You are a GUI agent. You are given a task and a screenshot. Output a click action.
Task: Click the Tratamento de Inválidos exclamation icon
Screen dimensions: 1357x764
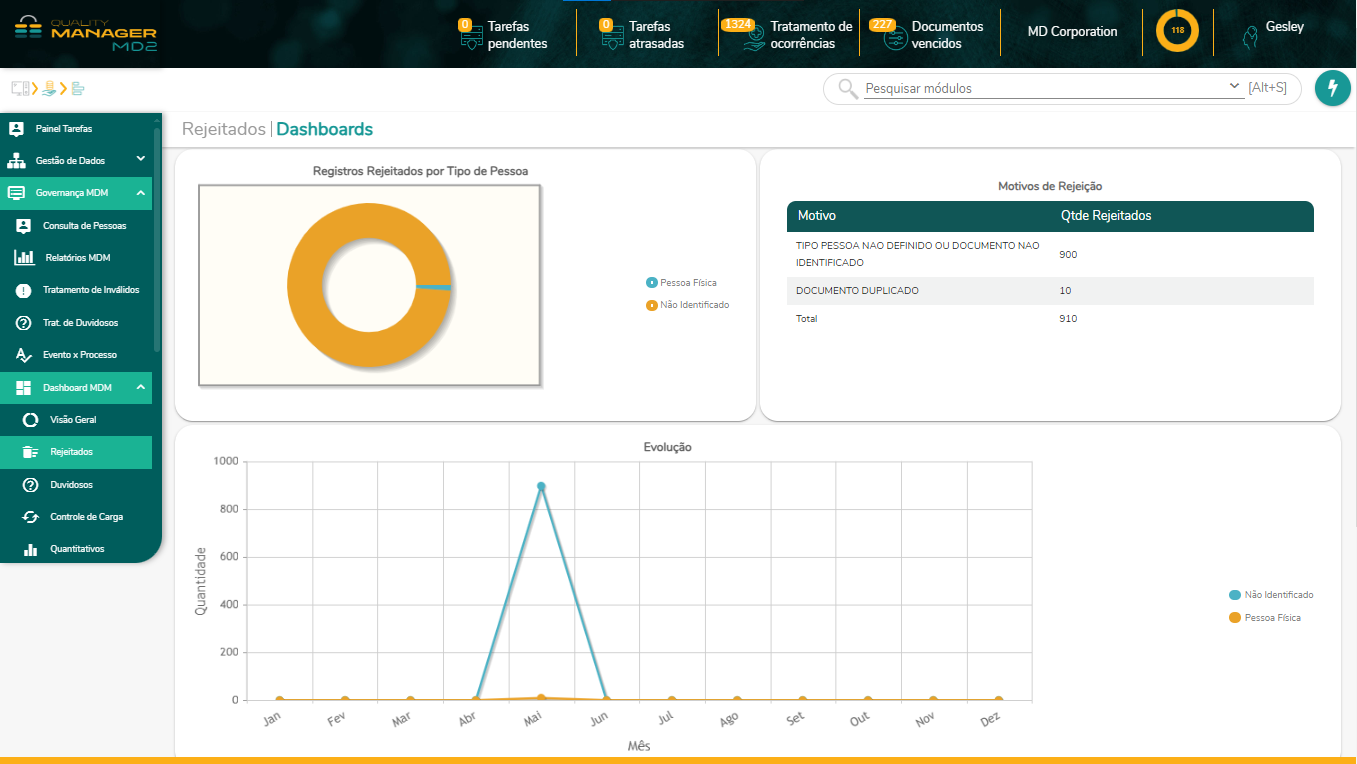[24, 290]
